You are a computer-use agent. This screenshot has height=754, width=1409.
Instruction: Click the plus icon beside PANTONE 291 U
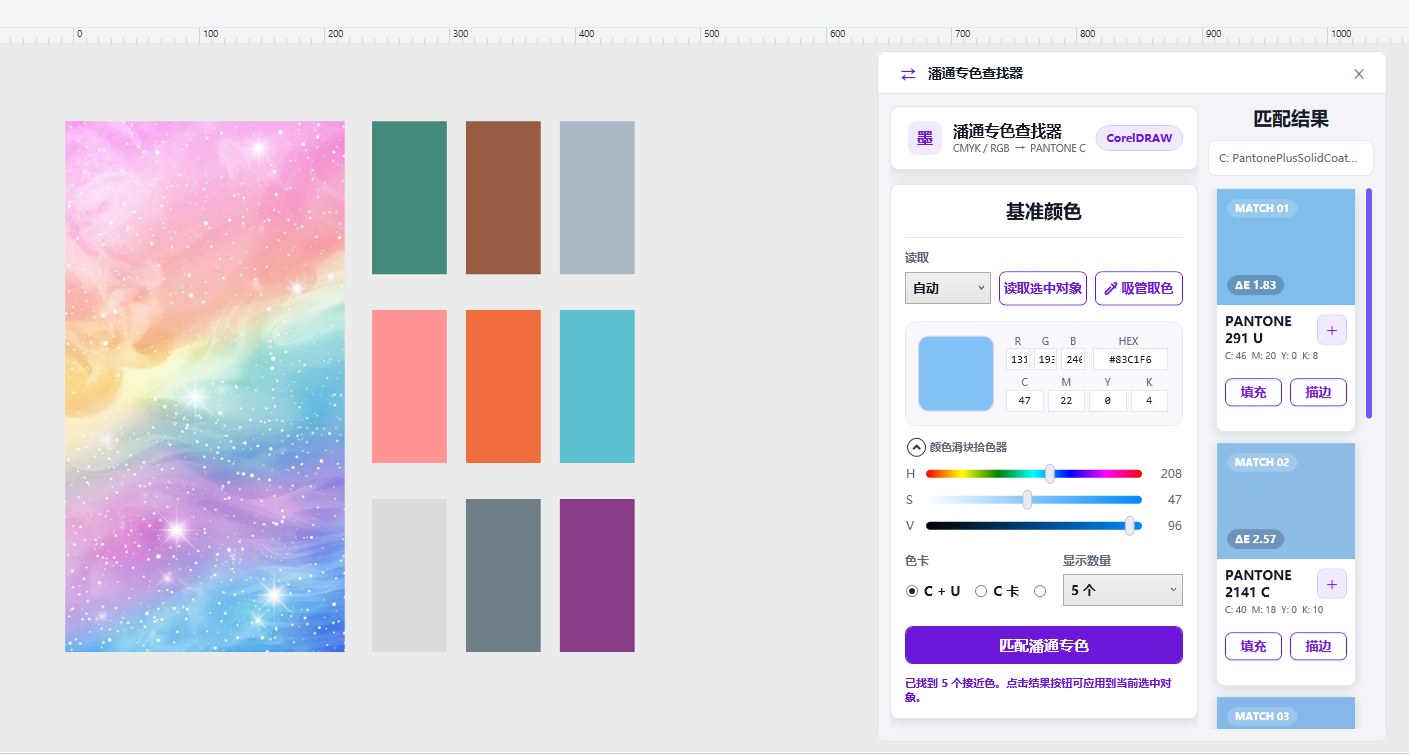coord(1331,330)
